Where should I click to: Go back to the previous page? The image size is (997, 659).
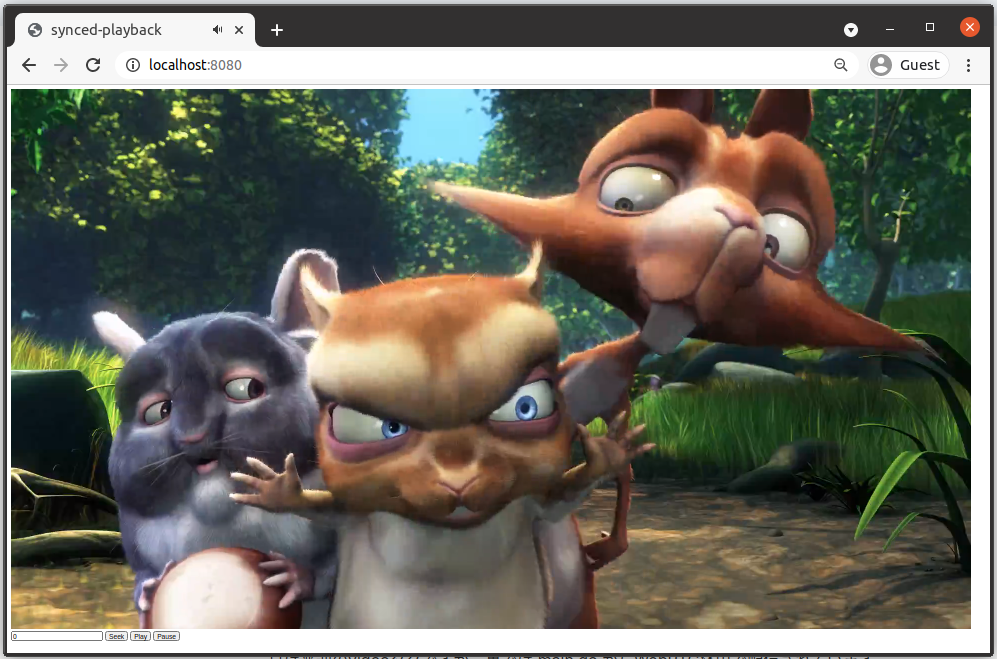pos(29,65)
